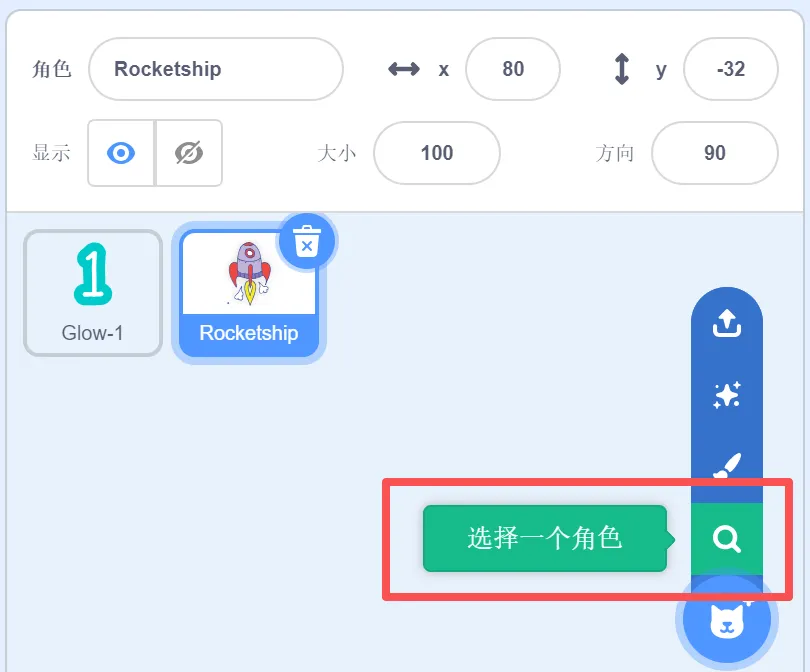The width and height of the screenshot is (810, 672).
Task: Click the x position field showing 80
Action: point(513,69)
